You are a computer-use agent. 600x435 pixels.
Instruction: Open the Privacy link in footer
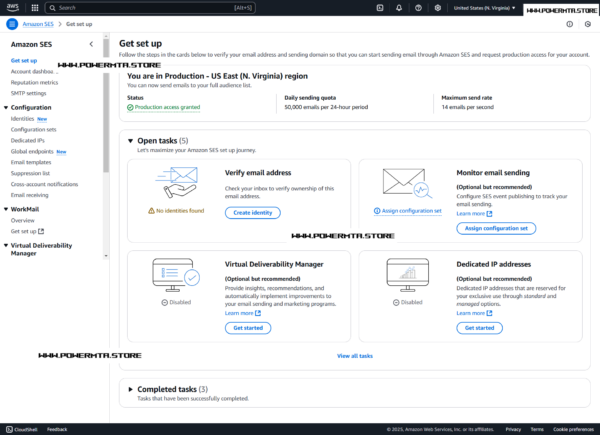pyautogui.click(x=513, y=429)
